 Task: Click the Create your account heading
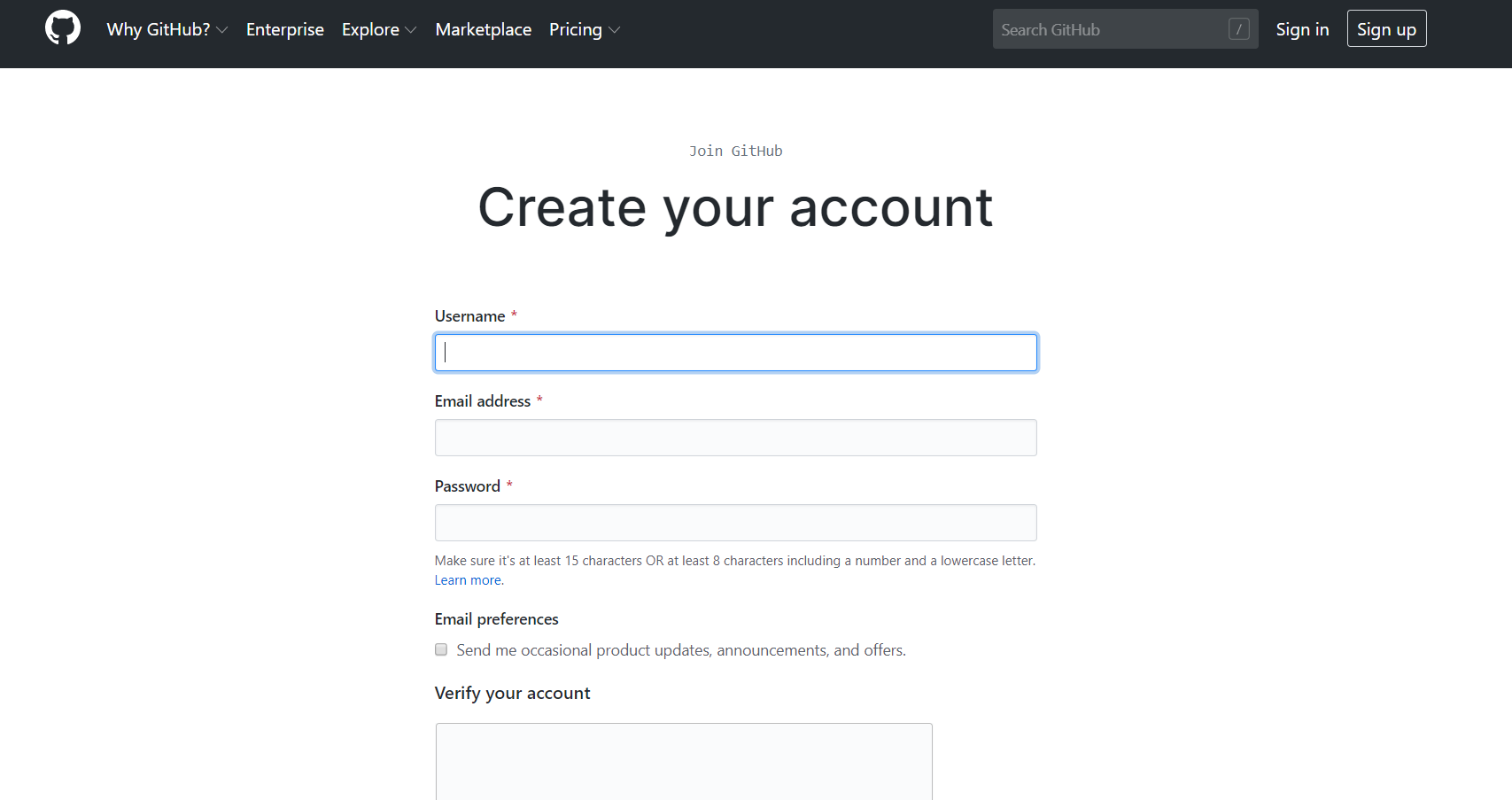[x=735, y=207]
